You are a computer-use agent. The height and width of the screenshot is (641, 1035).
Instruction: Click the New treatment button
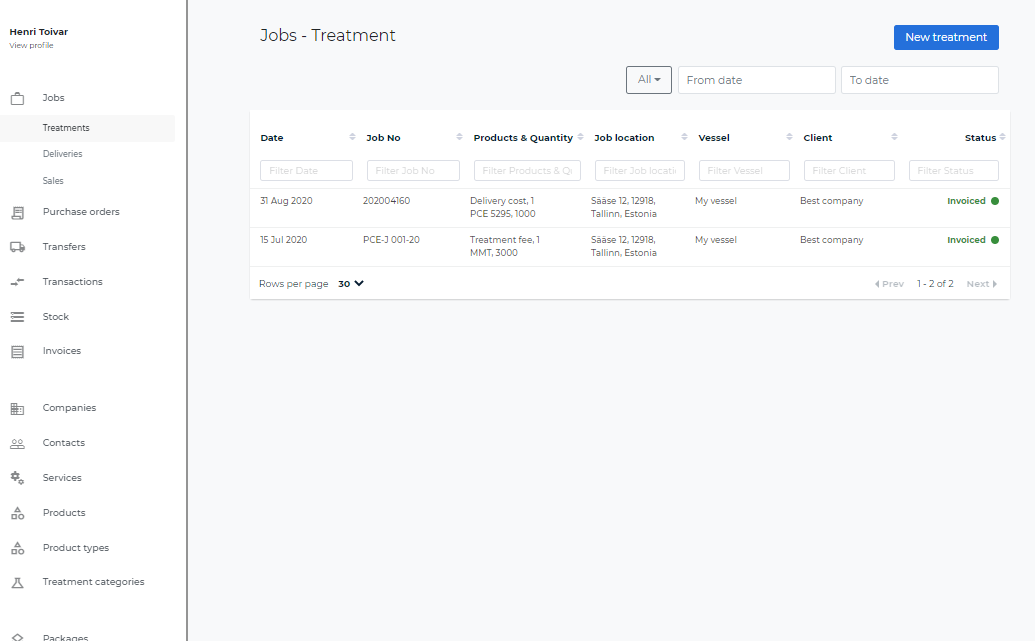pyautogui.click(x=946, y=37)
